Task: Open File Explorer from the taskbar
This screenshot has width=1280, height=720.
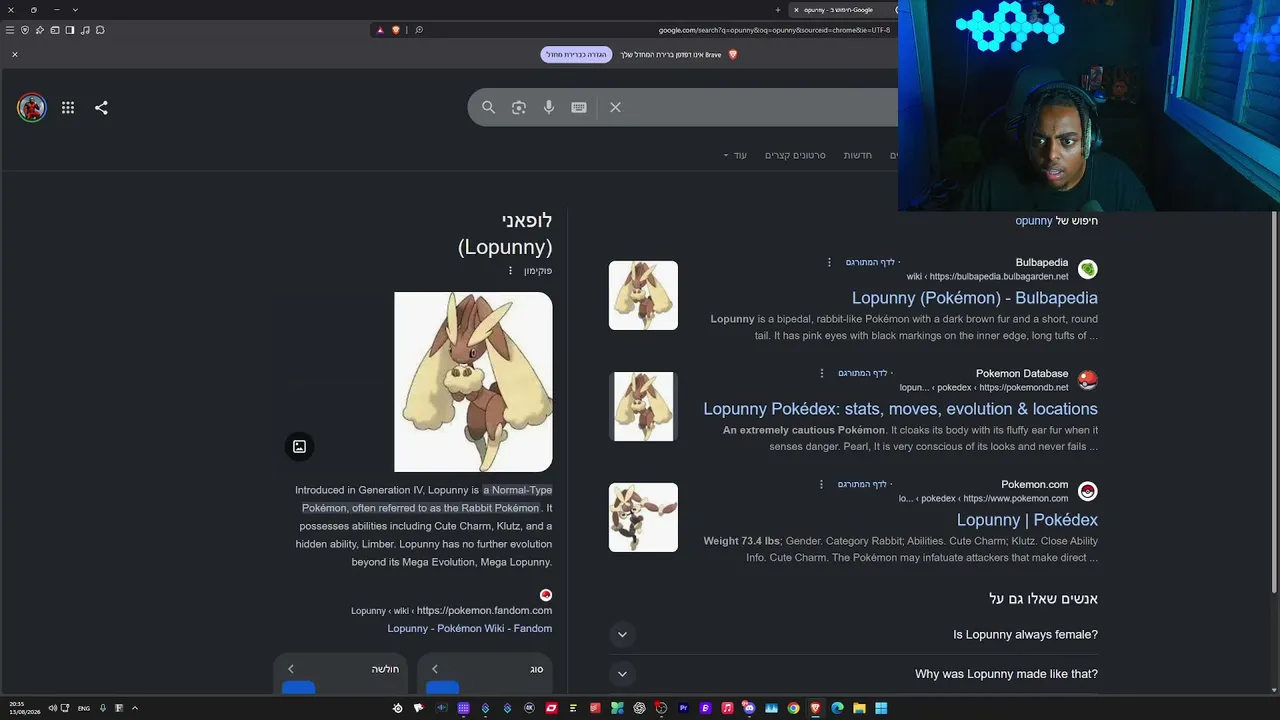Action: (859, 708)
